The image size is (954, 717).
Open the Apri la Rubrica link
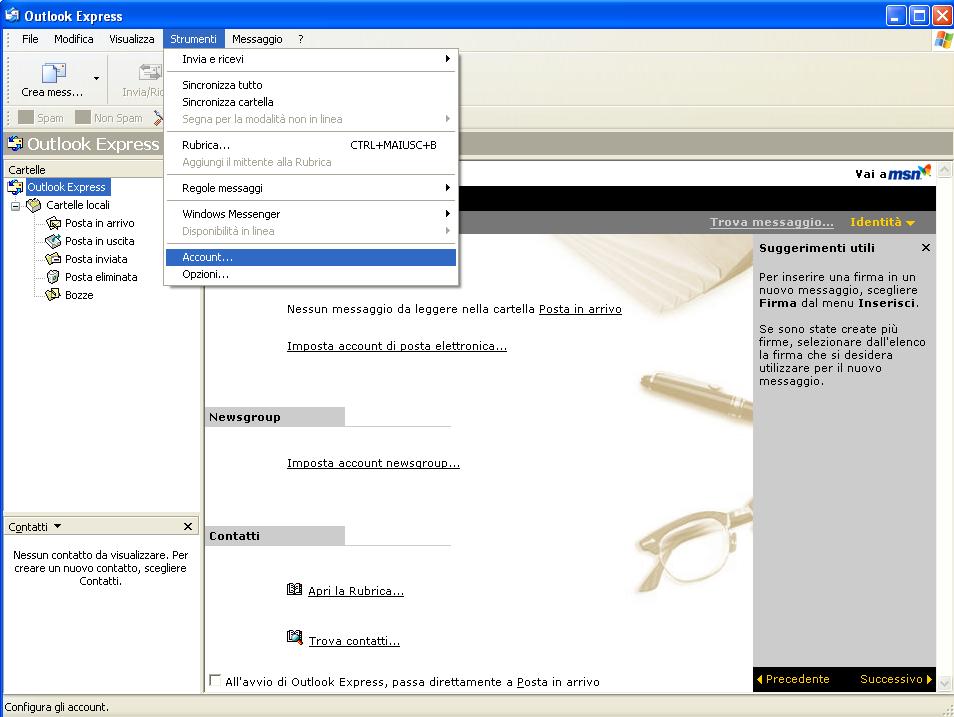(356, 591)
